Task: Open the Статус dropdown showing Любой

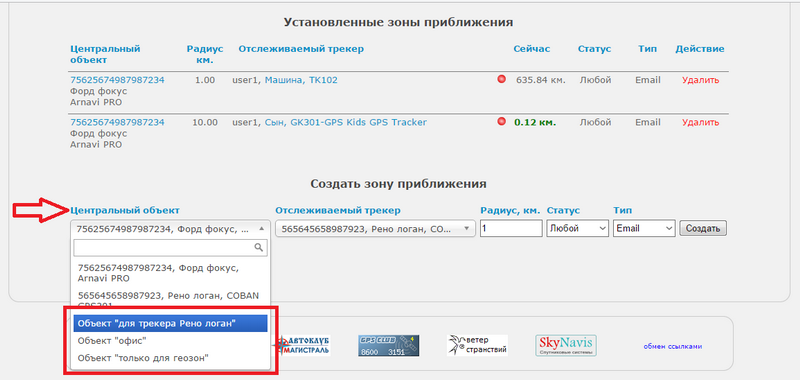Action: click(578, 229)
